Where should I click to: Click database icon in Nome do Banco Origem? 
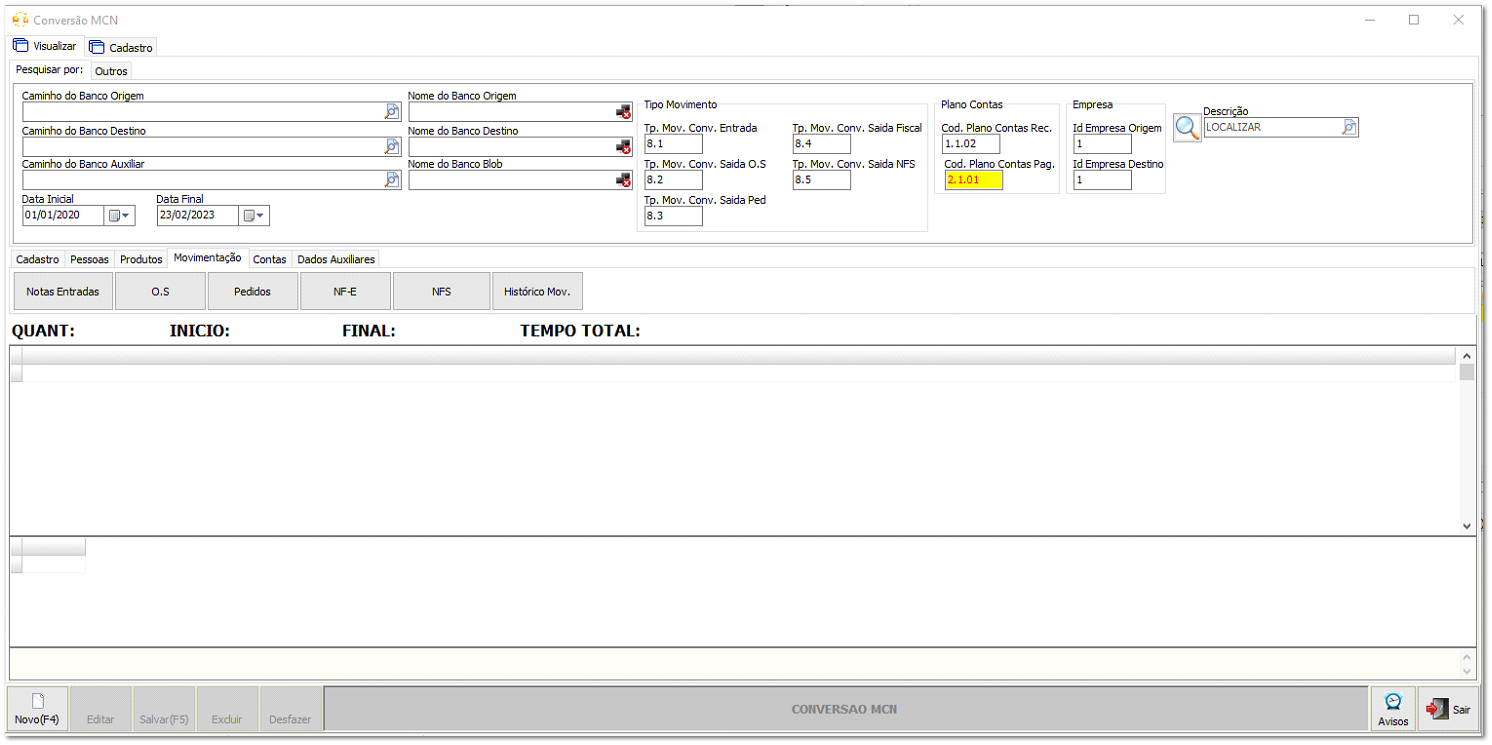coord(623,113)
